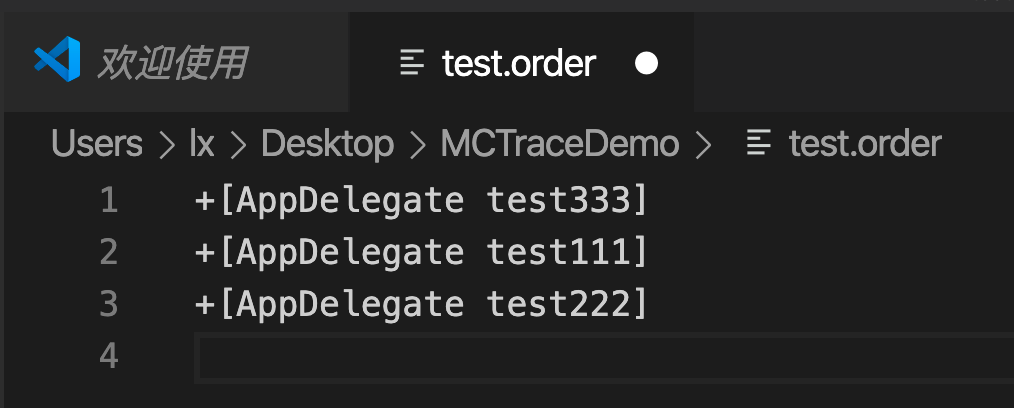The width and height of the screenshot is (1014, 408).
Task: Click test.order file name in breadcrumb
Action: 865,144
